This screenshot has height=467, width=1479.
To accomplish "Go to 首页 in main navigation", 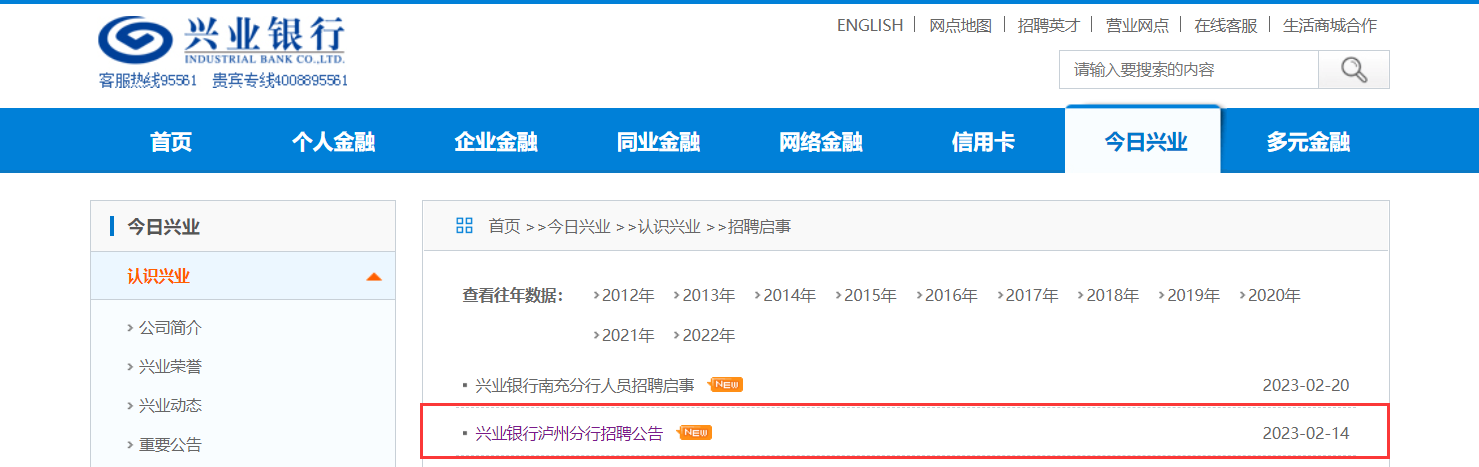I will click(171, 142).
